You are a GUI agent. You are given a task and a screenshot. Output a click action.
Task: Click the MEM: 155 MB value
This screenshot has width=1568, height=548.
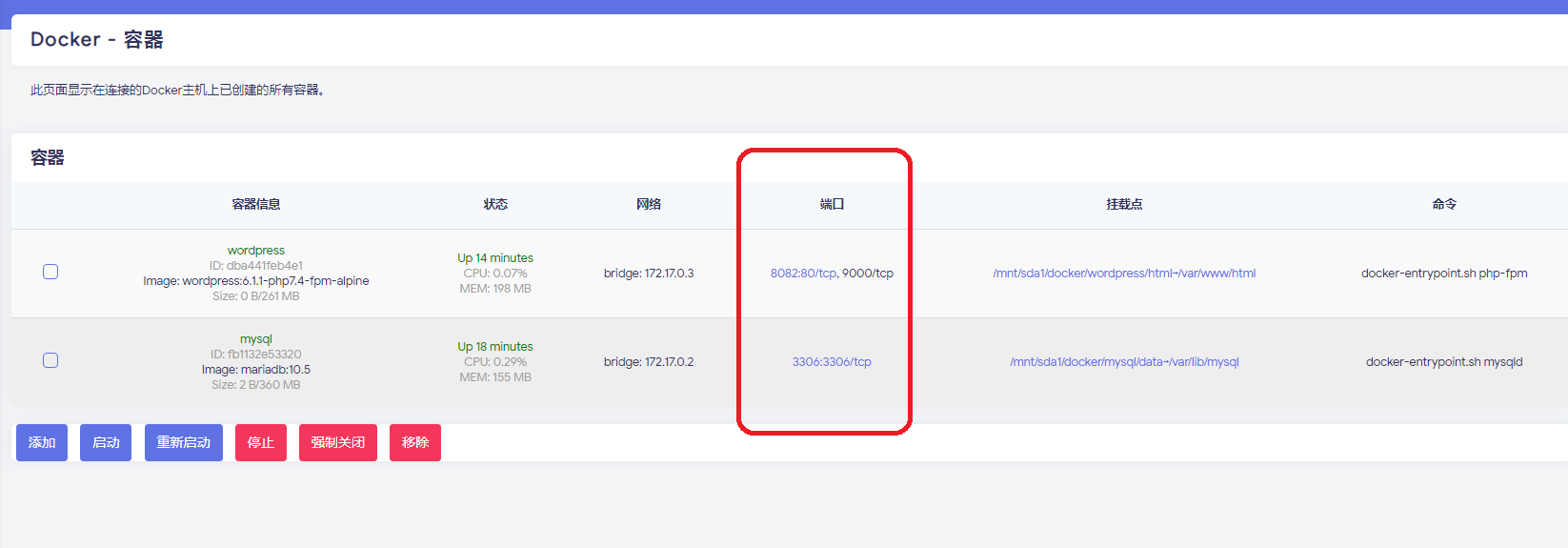pos(495,377)
